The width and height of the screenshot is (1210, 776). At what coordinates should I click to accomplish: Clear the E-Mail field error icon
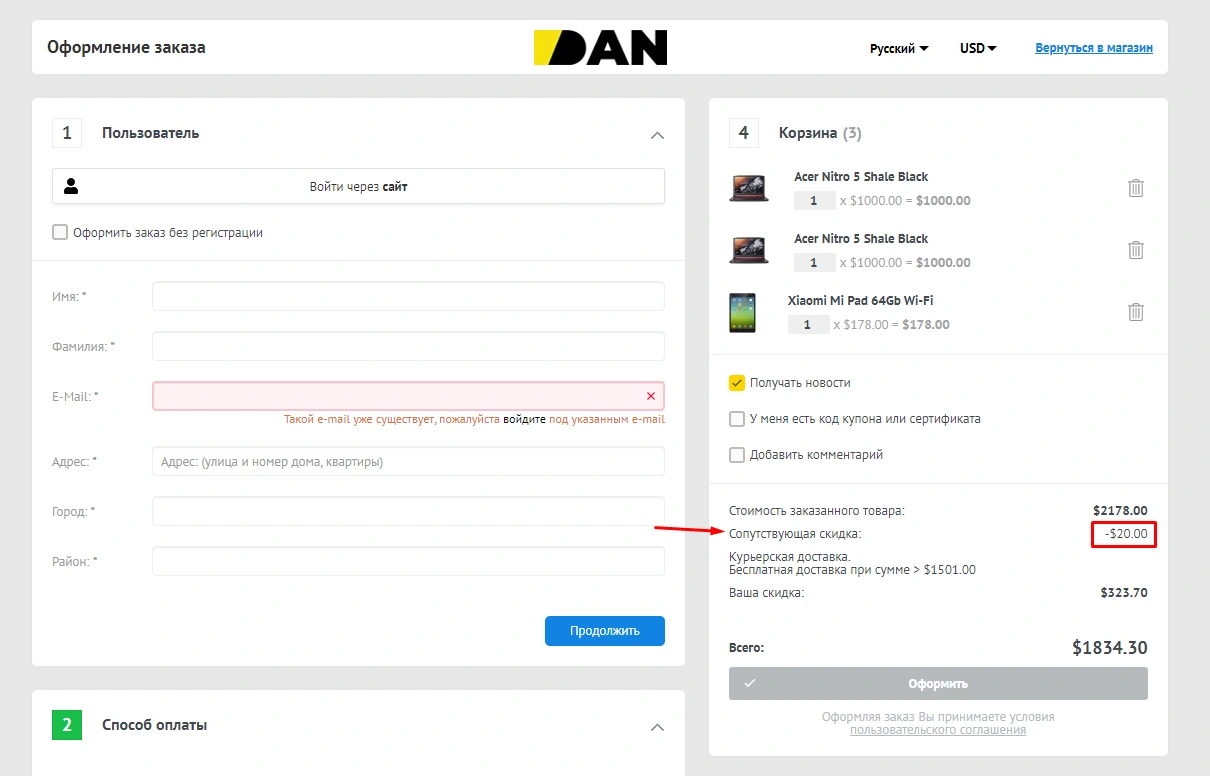click(x=651, y=396)
